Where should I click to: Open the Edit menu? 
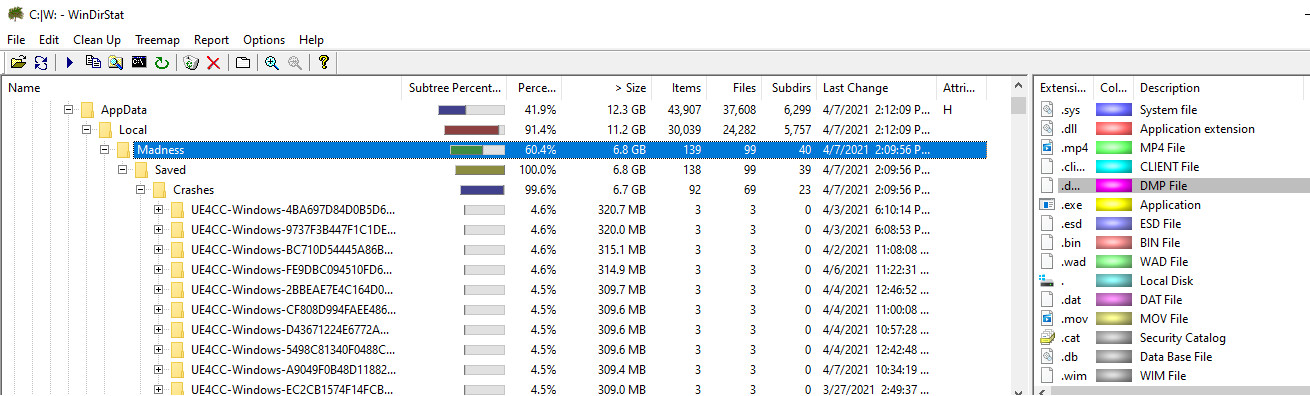pos(49,40)
